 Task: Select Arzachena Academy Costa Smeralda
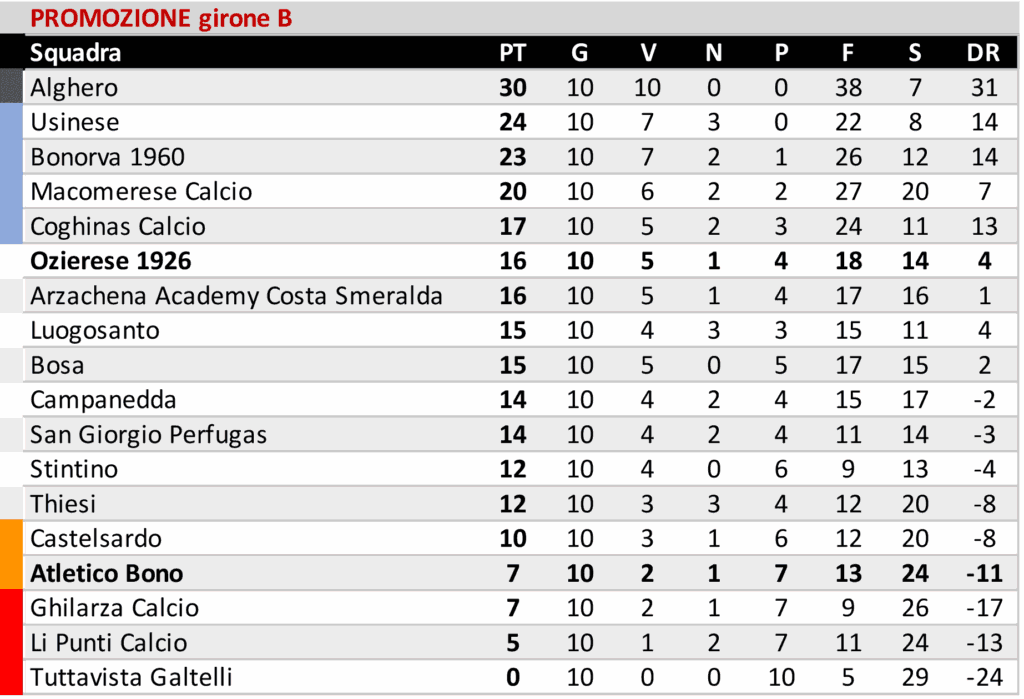pyautogui.click(x=236, y=296)
